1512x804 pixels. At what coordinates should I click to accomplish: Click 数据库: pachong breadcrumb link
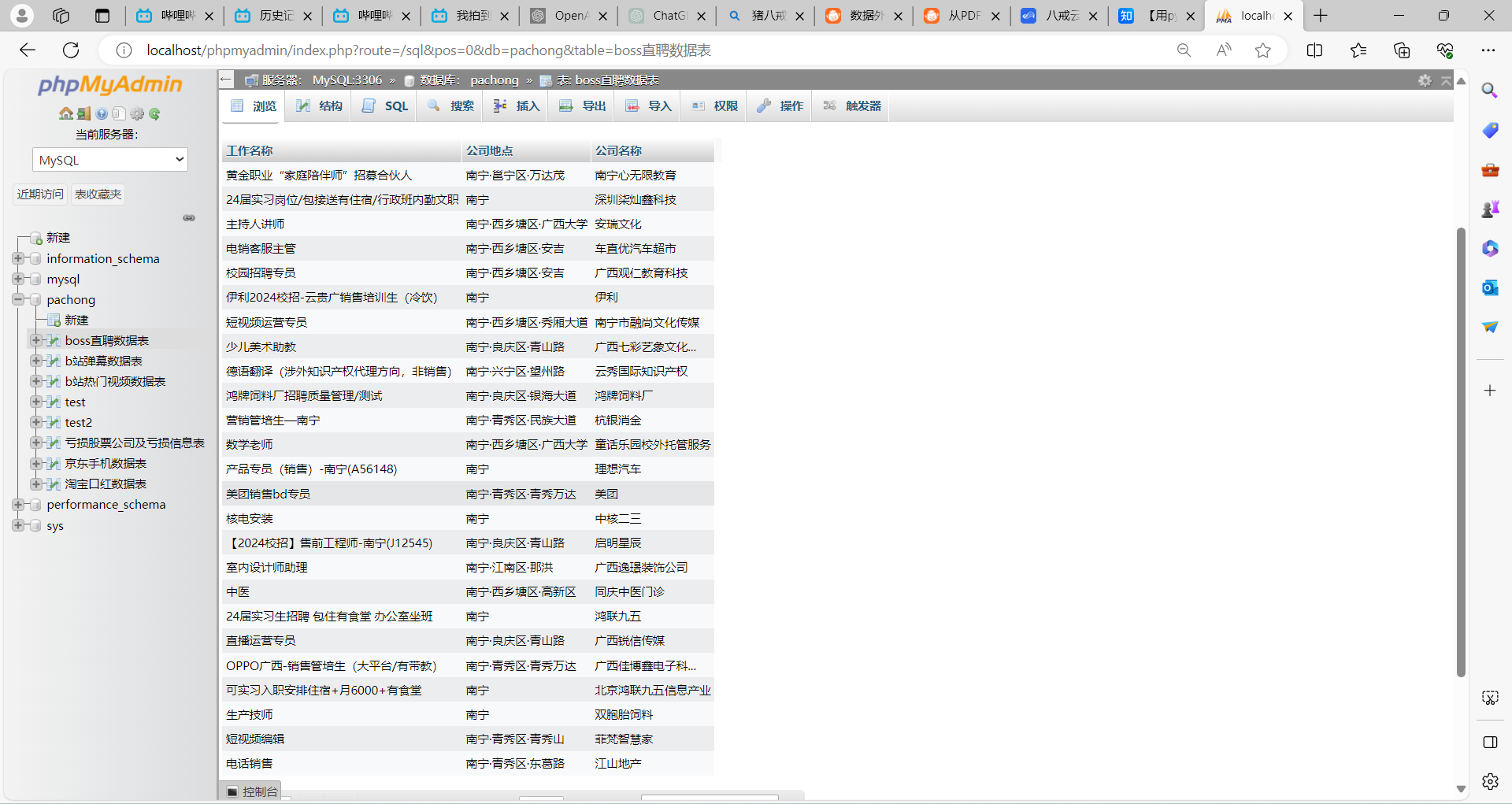469,80
